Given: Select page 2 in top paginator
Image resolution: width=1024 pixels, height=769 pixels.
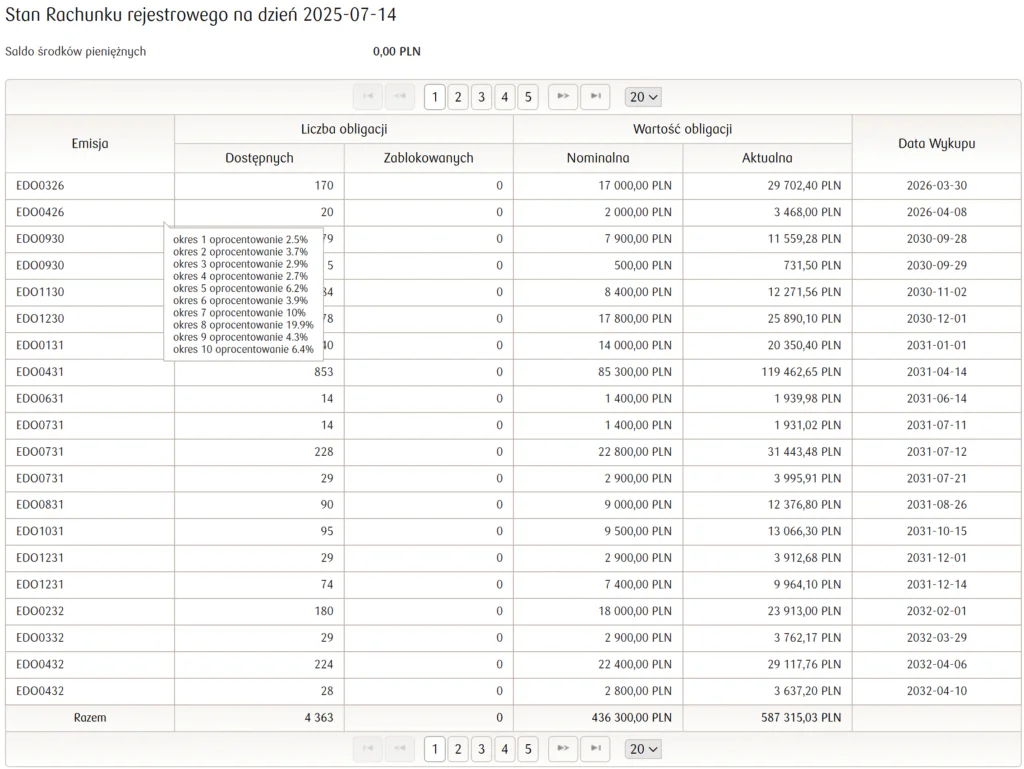Looking at the screenshot, I should point(458,97).
